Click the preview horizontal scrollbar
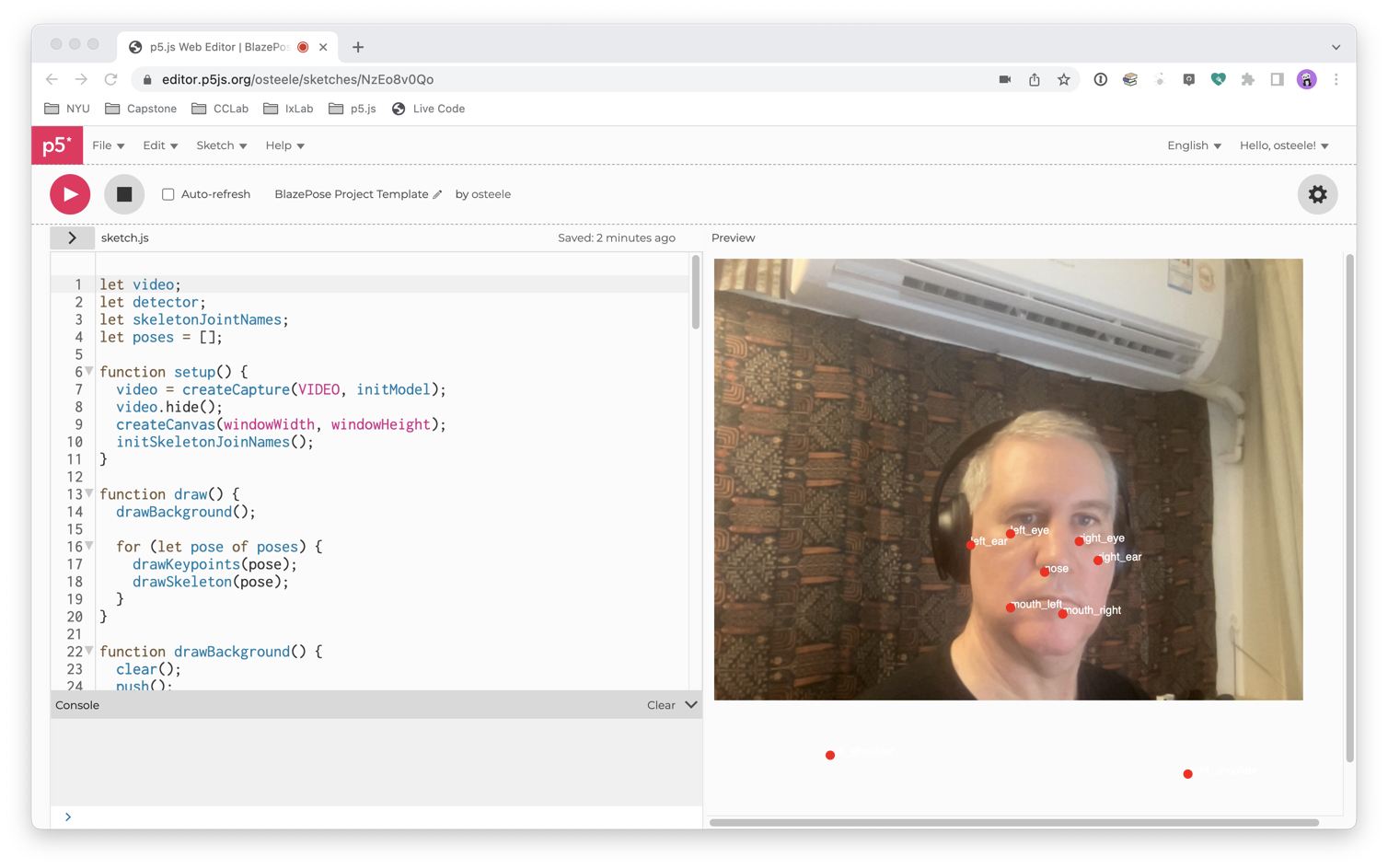 point(1013,822)
